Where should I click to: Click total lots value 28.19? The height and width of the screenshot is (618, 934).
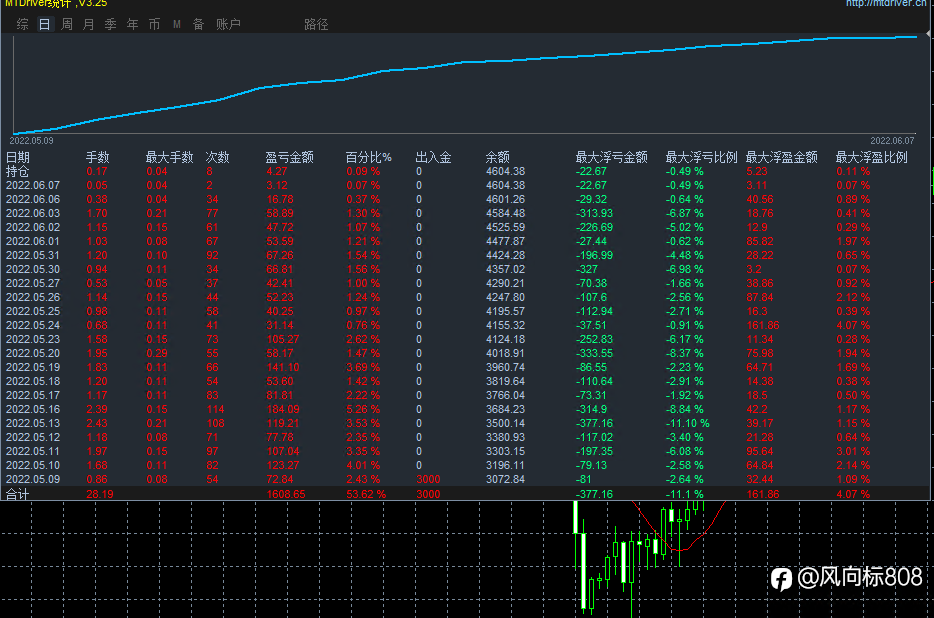pyautogui.click(x=99, y=494)
